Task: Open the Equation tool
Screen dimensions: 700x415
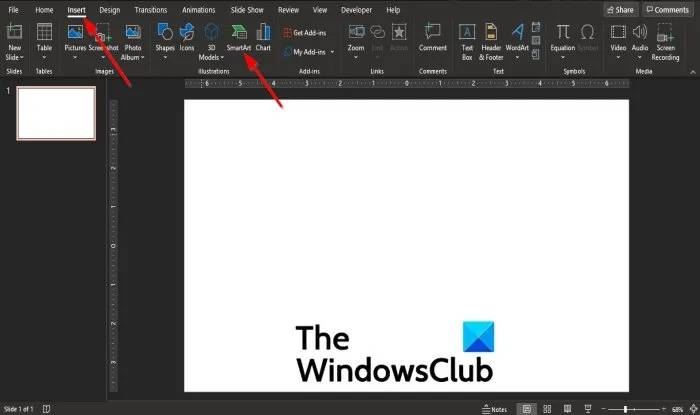Action: coord(562,42)
